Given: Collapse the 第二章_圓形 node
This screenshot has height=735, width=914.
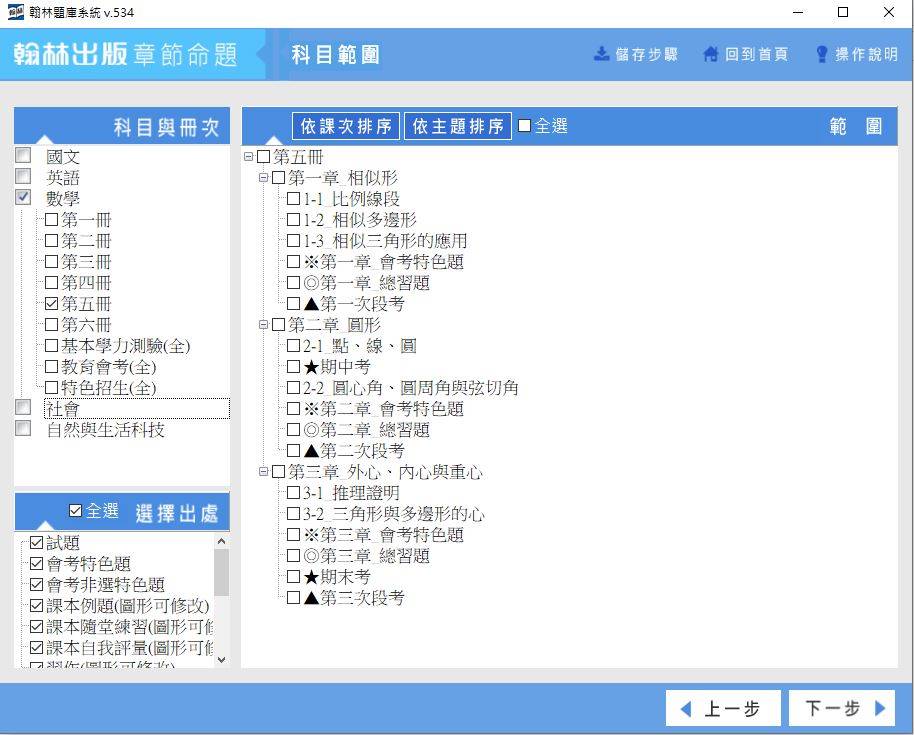Looking at the screenshot, I should tap(263, 325).
